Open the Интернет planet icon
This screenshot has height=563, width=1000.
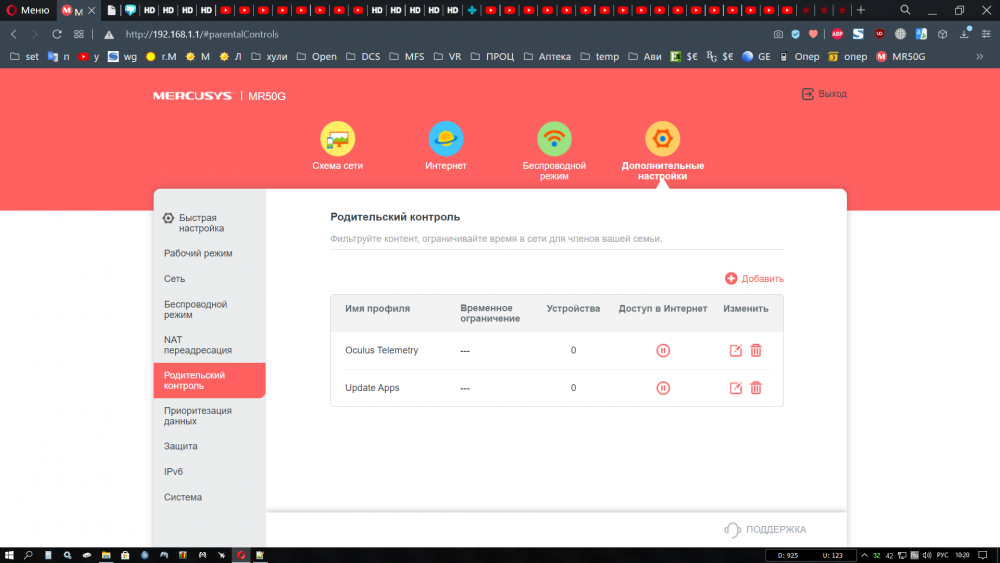point(446,138)
